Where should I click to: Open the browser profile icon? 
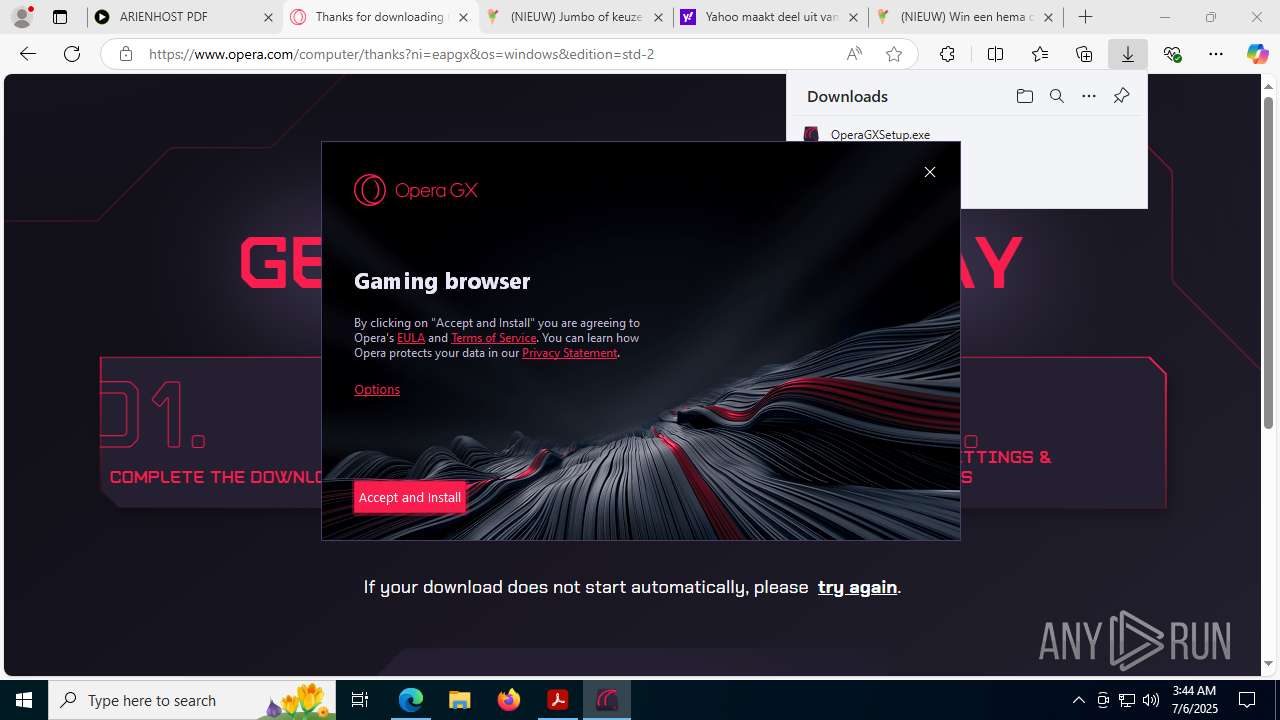(x=22, y=17)
